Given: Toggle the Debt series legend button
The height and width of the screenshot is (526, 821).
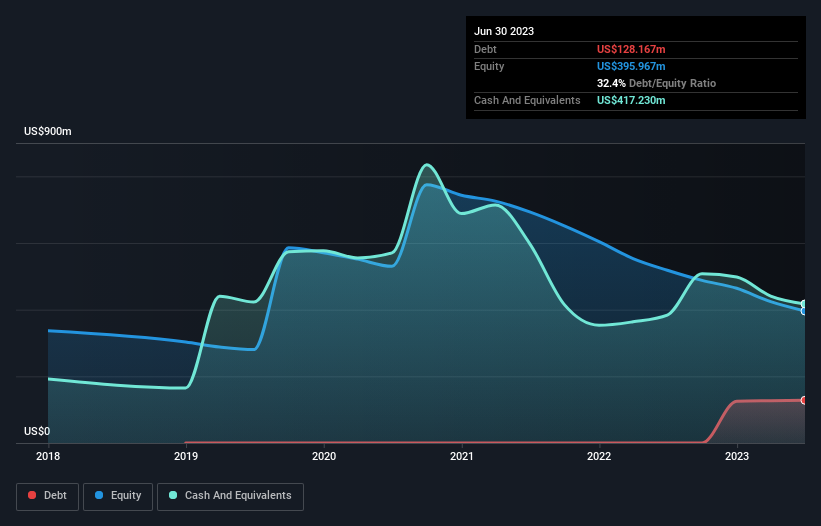Looking at the screenshot, I should [x=48, y=496].
